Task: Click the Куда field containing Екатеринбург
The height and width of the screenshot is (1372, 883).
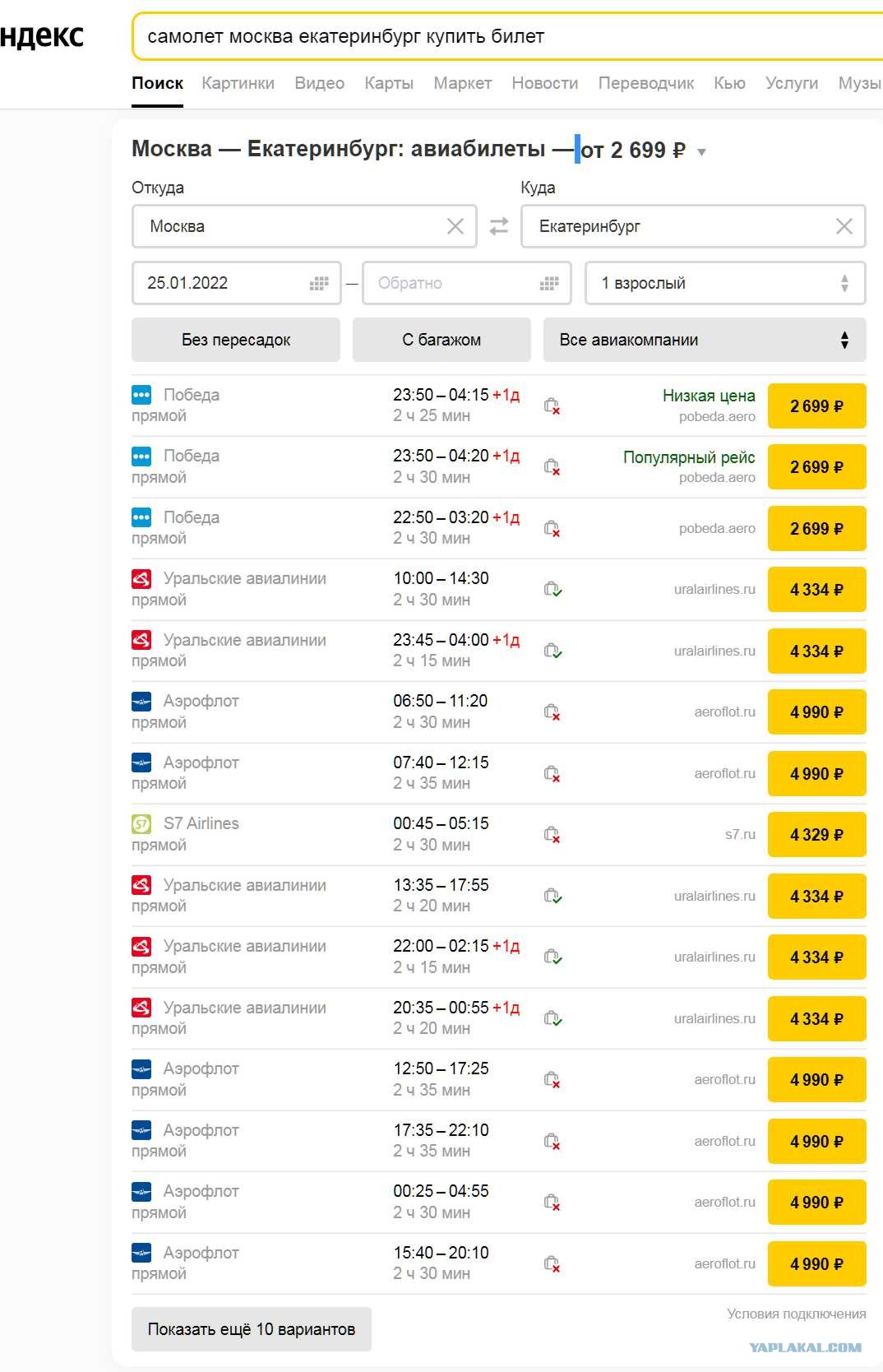Action: pyautogui.click(x=693, y=226)
